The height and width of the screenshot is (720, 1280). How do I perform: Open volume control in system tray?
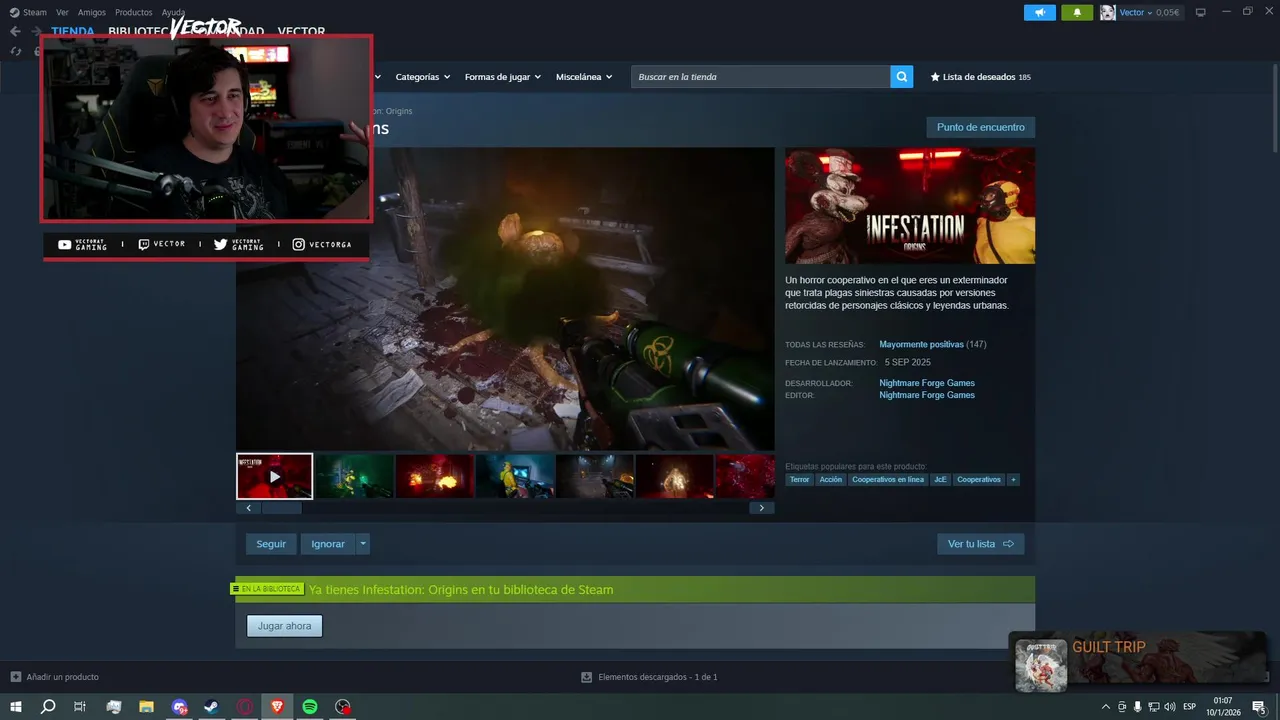pyautogui.click(x=1170, y=707)
